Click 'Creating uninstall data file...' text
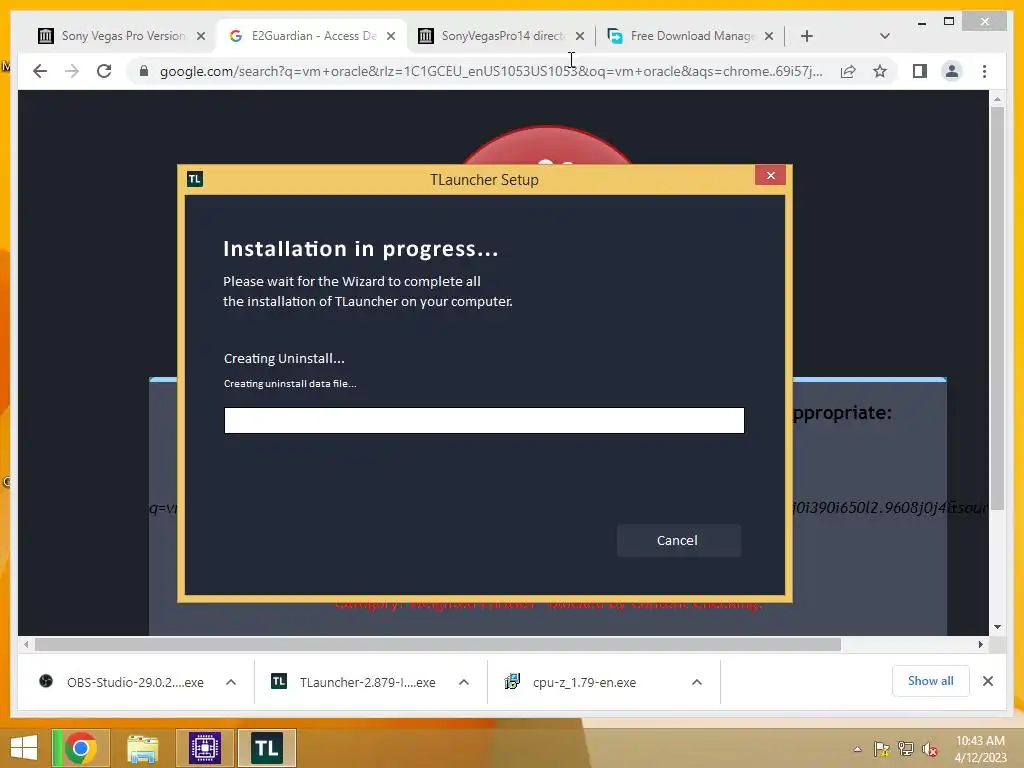Screen dimensions: 1024x768 pos(290,383)
